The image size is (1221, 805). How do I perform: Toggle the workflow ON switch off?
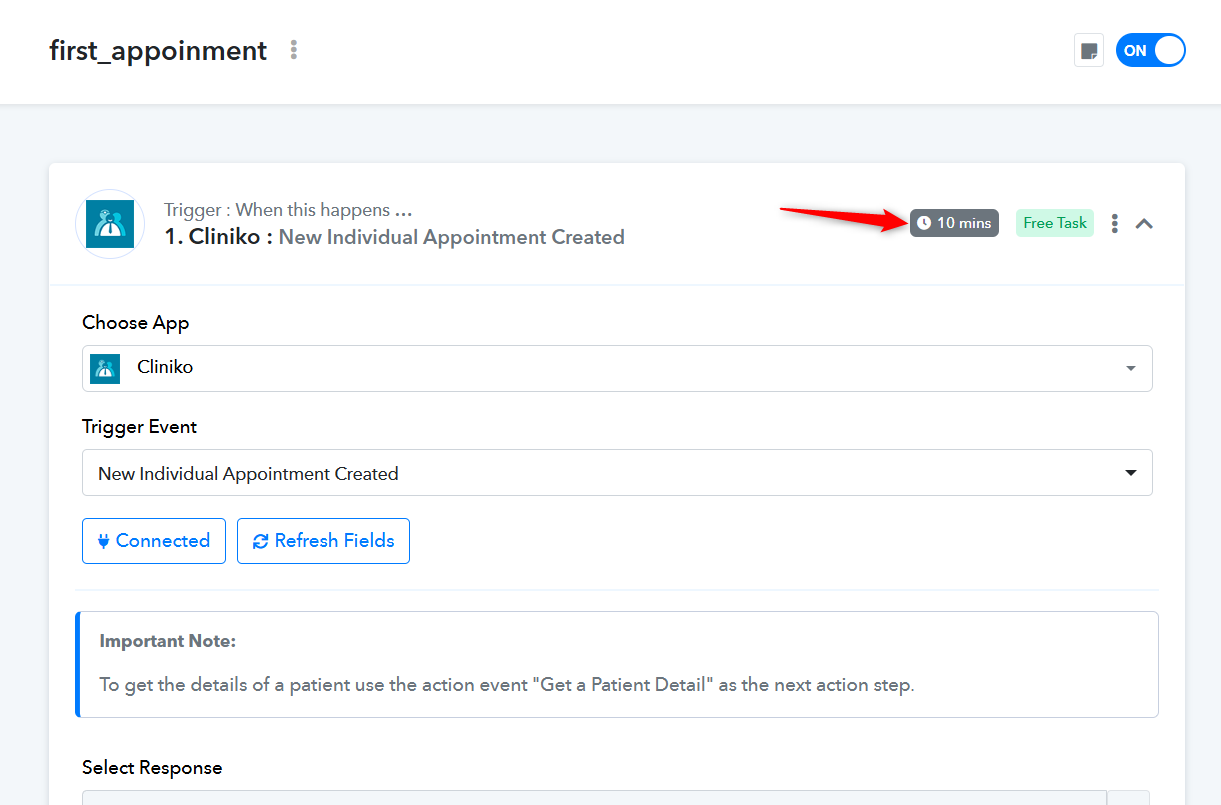pyautogui.click(x=1150, y=50)
